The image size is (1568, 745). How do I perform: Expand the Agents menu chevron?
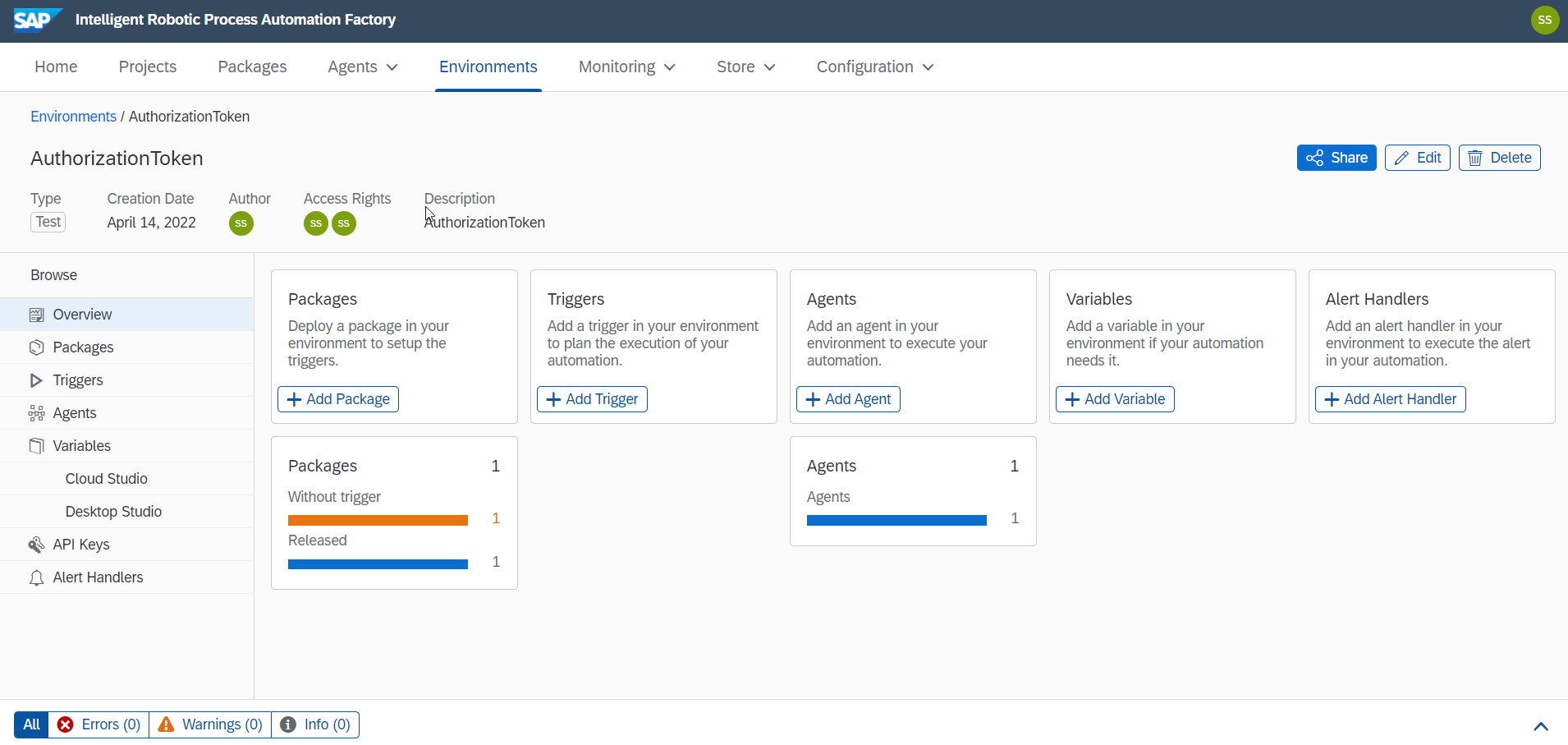pos(392,67)
